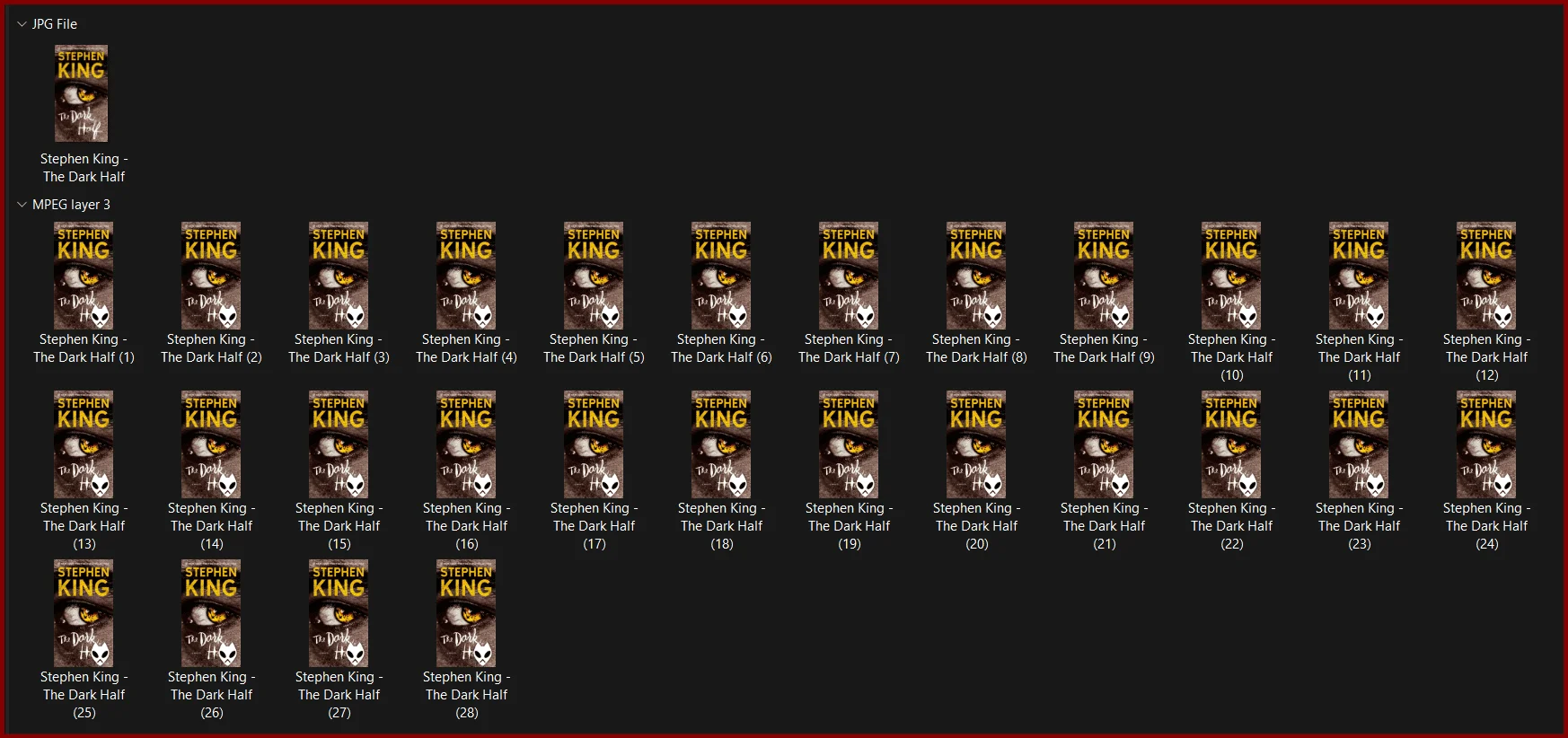Screen dimensions: 1568x738
Task: Click file name text ending in (25)
Action: pos(84,695)
